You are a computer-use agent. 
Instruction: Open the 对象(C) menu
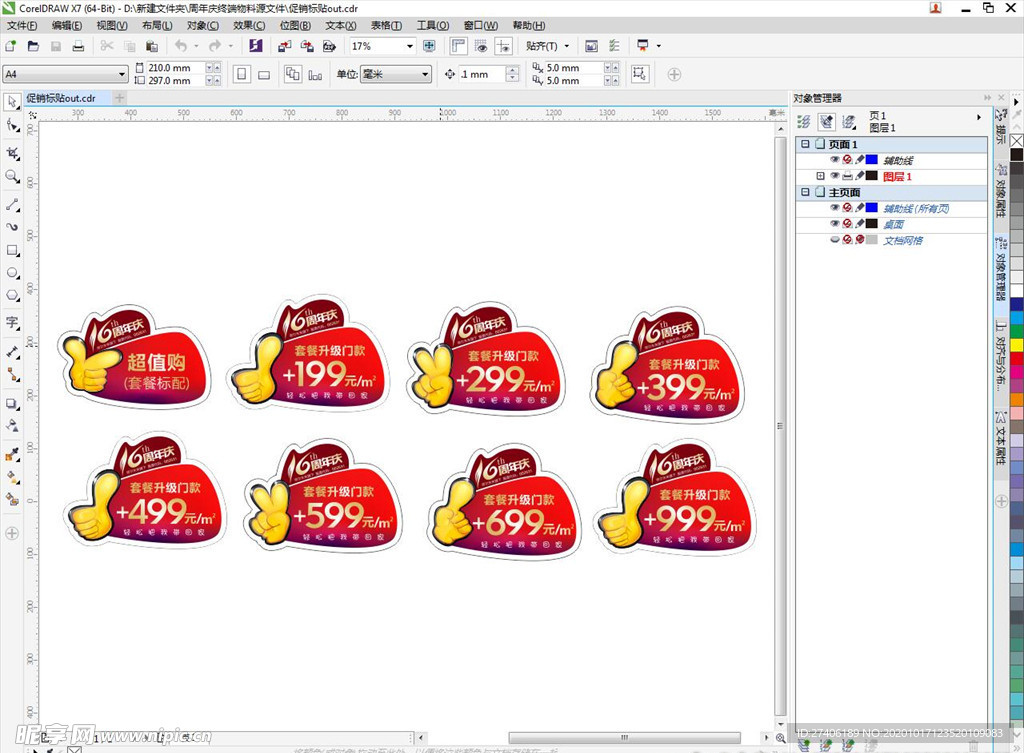(x=202, y=25)
